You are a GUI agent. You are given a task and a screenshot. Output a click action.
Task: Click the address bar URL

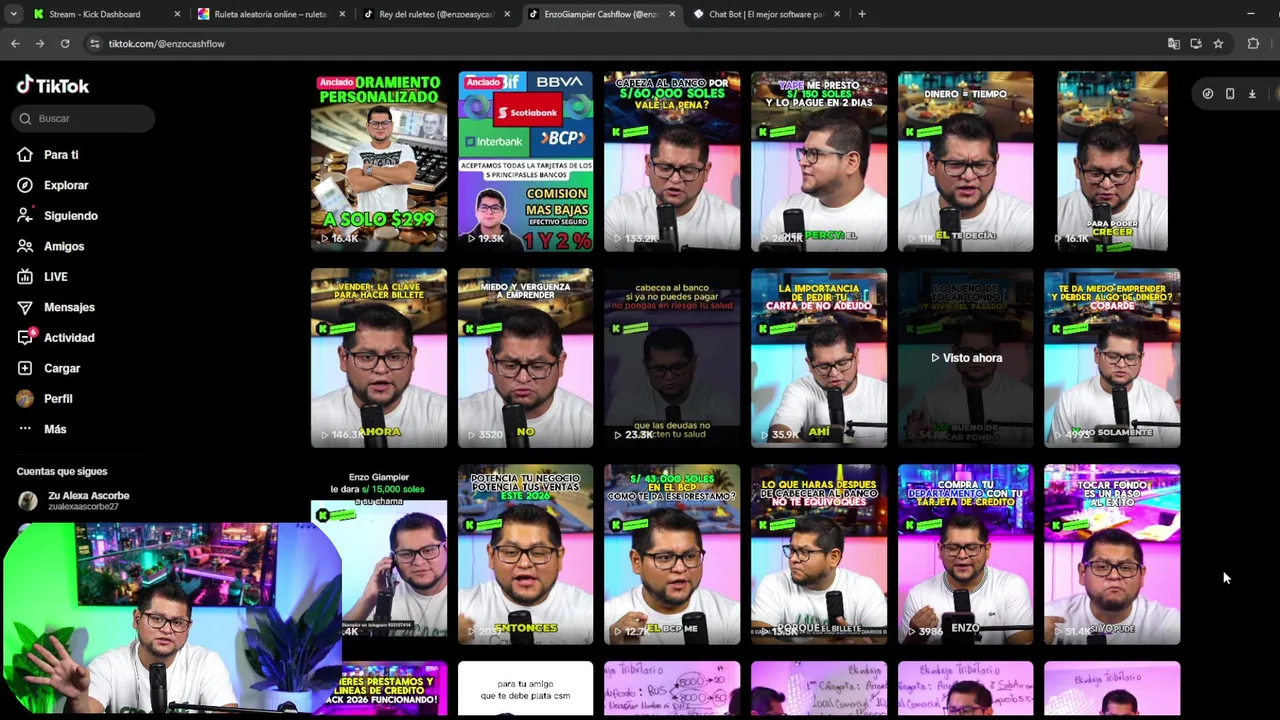pos(166,44)
